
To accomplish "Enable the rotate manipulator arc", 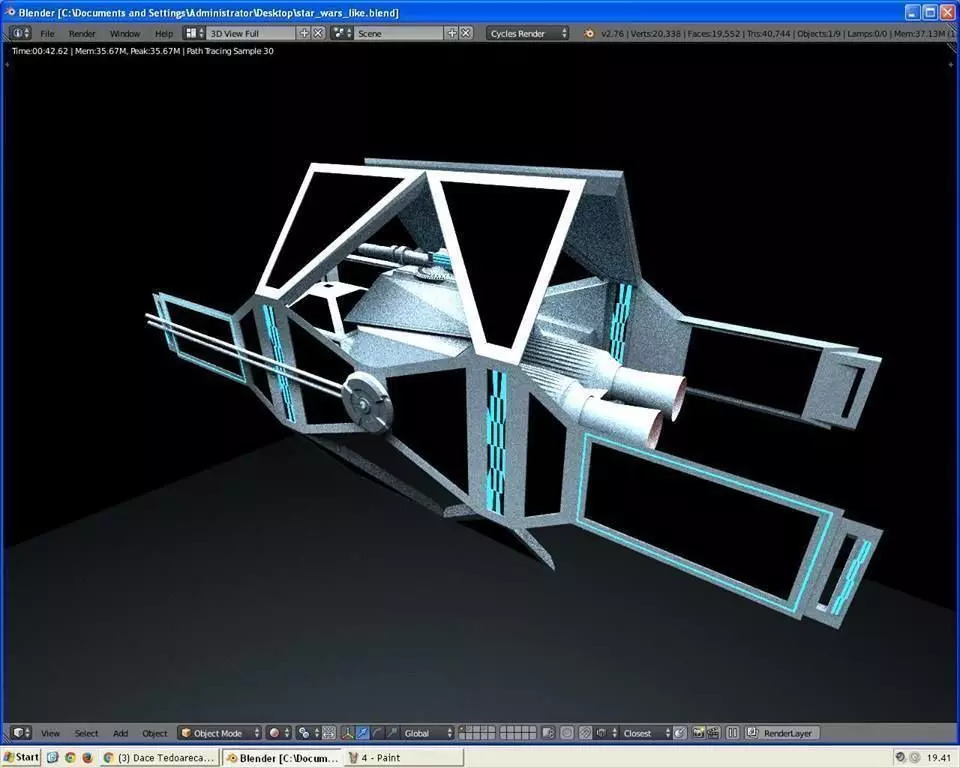I will (x=377, y=732).
